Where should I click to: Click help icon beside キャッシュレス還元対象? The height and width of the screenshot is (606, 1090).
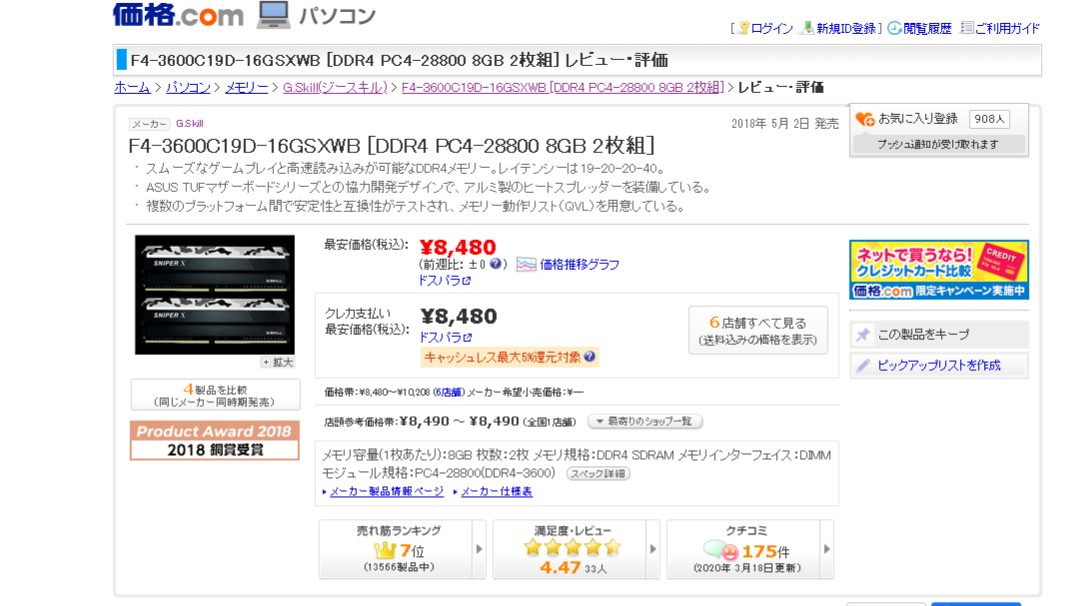click(589, 357)
